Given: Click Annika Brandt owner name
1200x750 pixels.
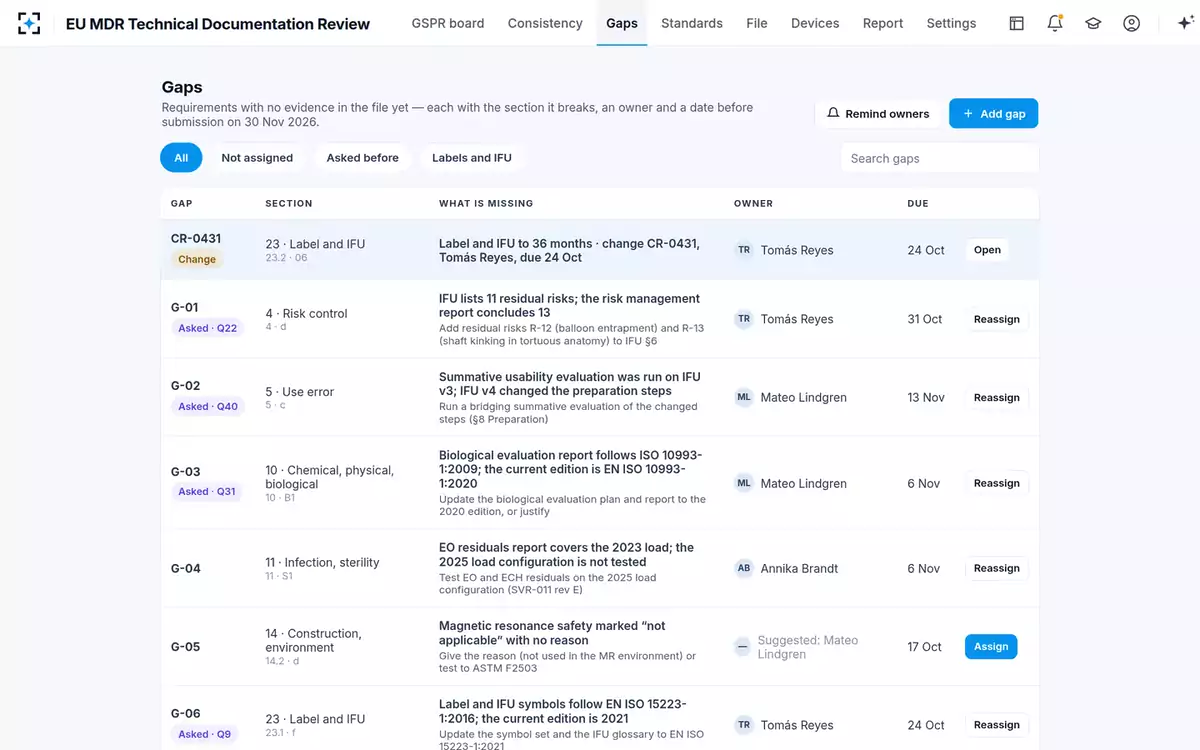Looking at the screenshot, I should click(800, 568).
